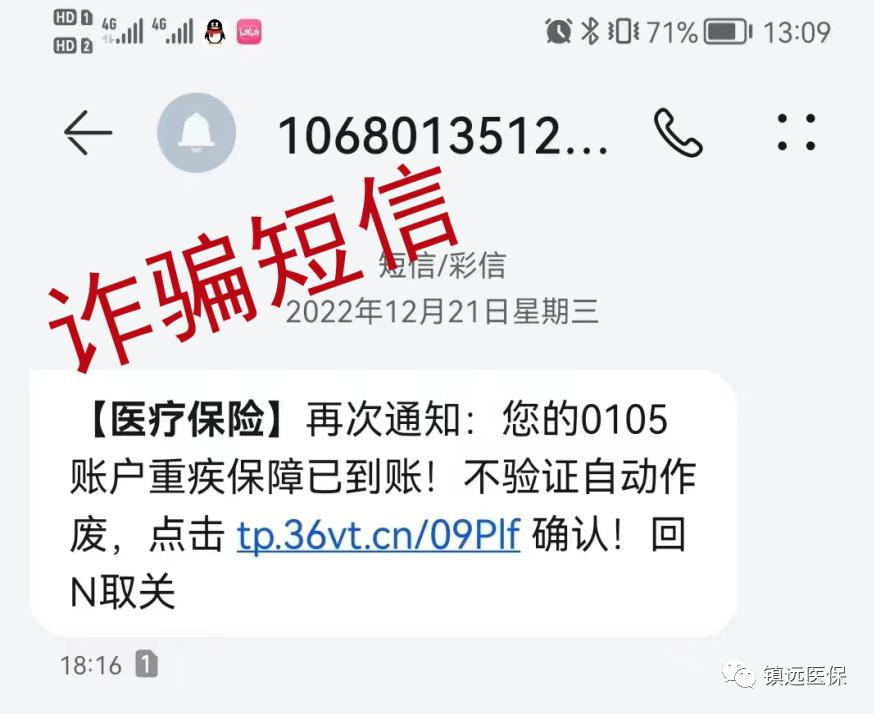Tap the back arrow icon
This screenshot has width=875, height=714.
(x=88, y=132)
